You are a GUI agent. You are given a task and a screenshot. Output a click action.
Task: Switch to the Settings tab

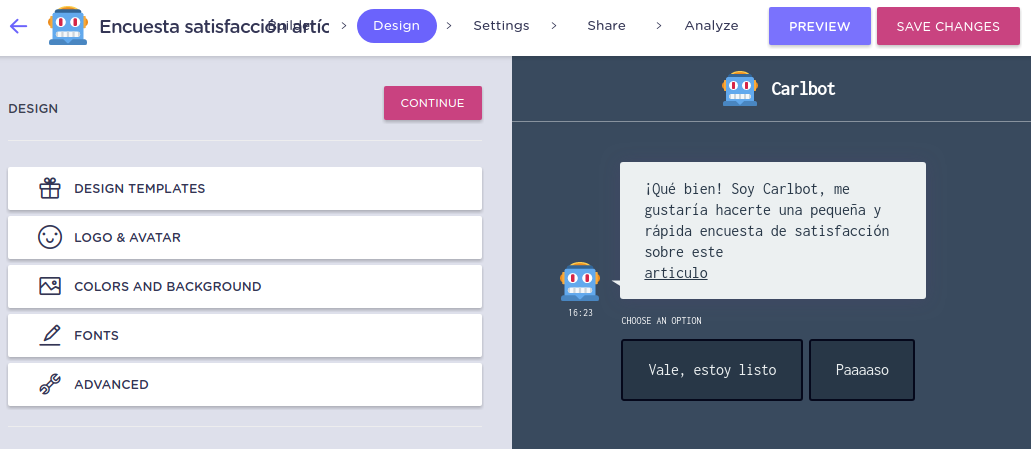coord(501,26)
